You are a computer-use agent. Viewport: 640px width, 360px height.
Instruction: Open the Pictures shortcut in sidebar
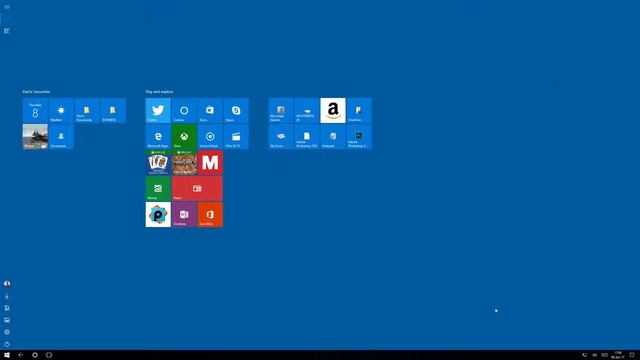pos(7,320)
